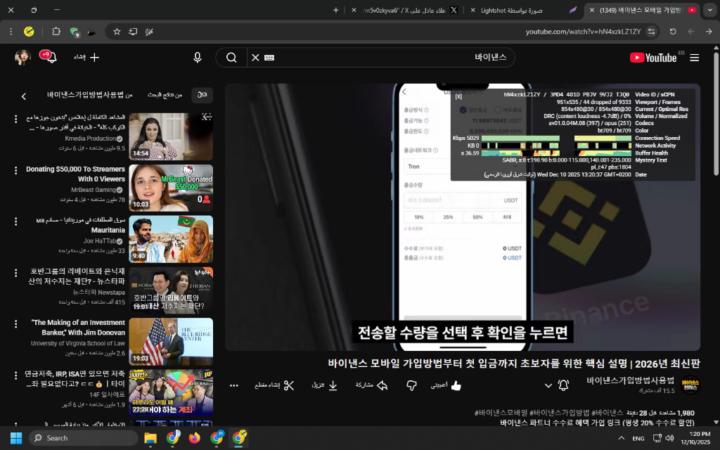
Task: Click the search magnifier button
Action: pyautogui.click(x=231, y=57)
